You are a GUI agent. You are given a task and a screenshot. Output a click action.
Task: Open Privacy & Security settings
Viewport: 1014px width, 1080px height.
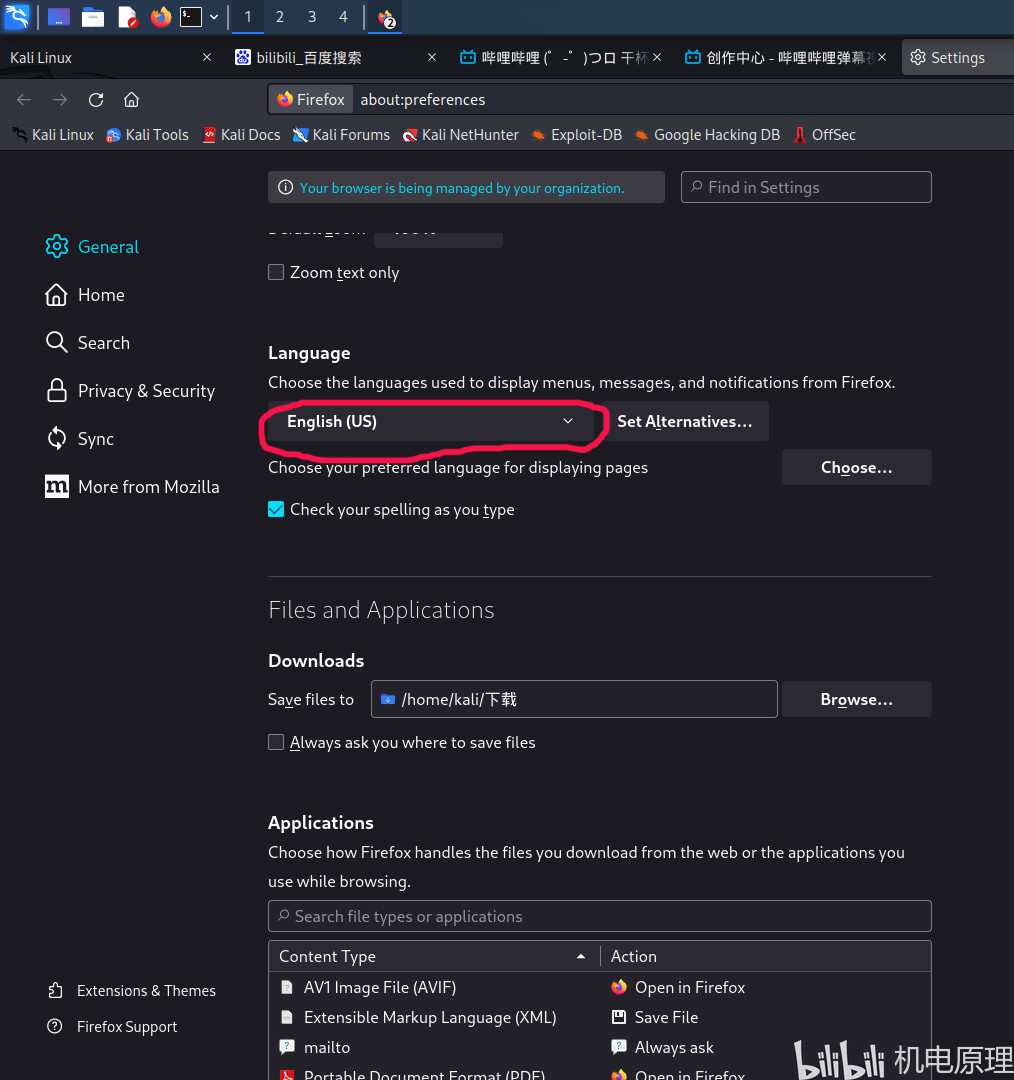click(x=130, y=391)
